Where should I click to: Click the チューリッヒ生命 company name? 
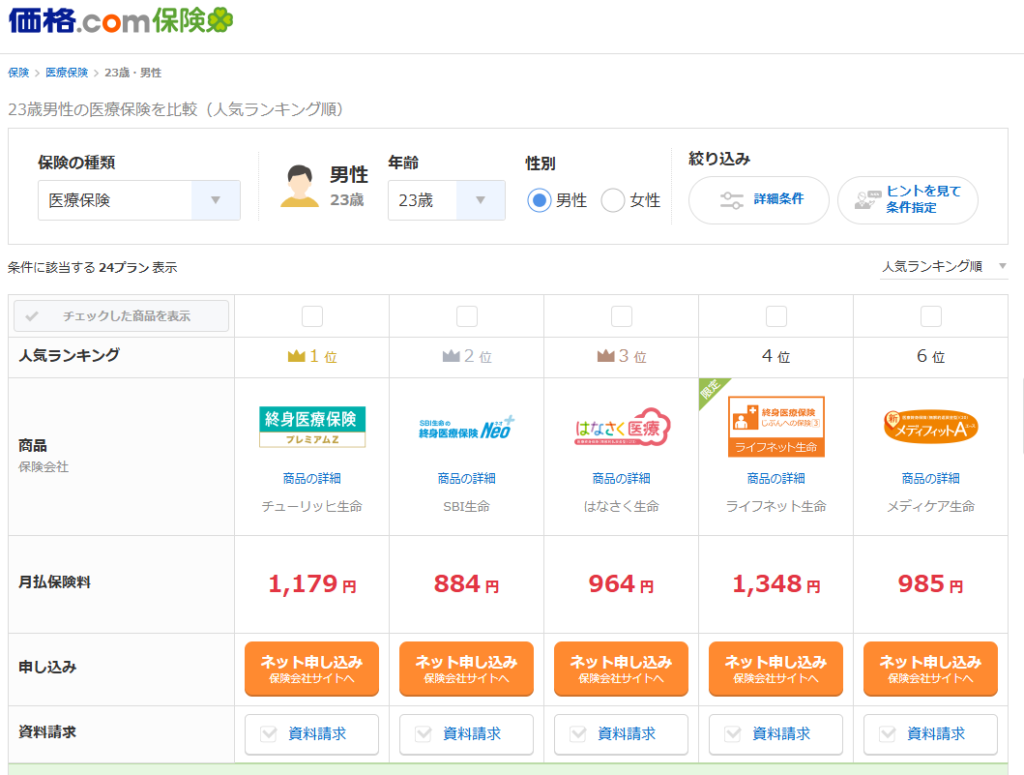tap(312, 507)
